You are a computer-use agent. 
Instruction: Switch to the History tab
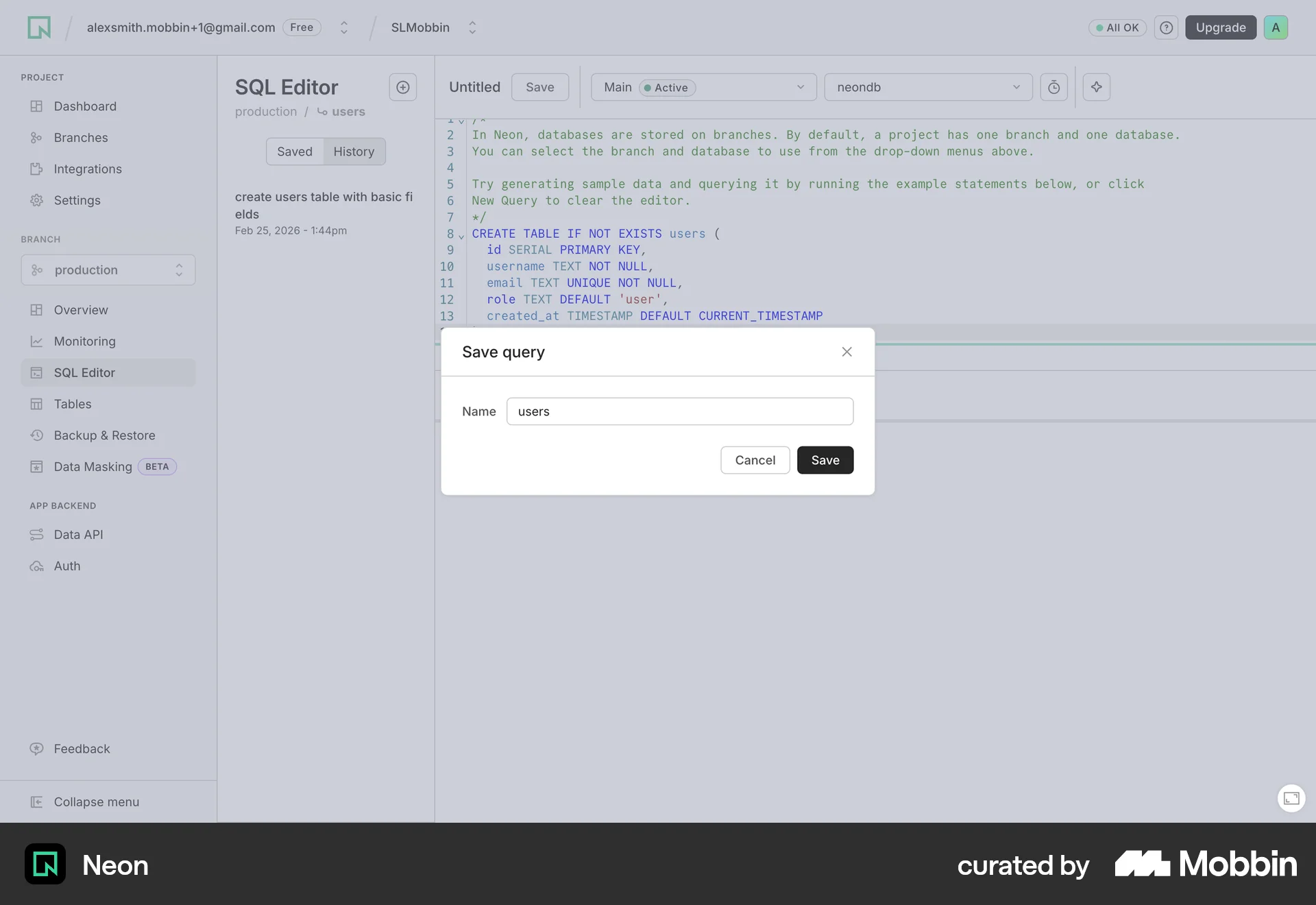[354, 152]
